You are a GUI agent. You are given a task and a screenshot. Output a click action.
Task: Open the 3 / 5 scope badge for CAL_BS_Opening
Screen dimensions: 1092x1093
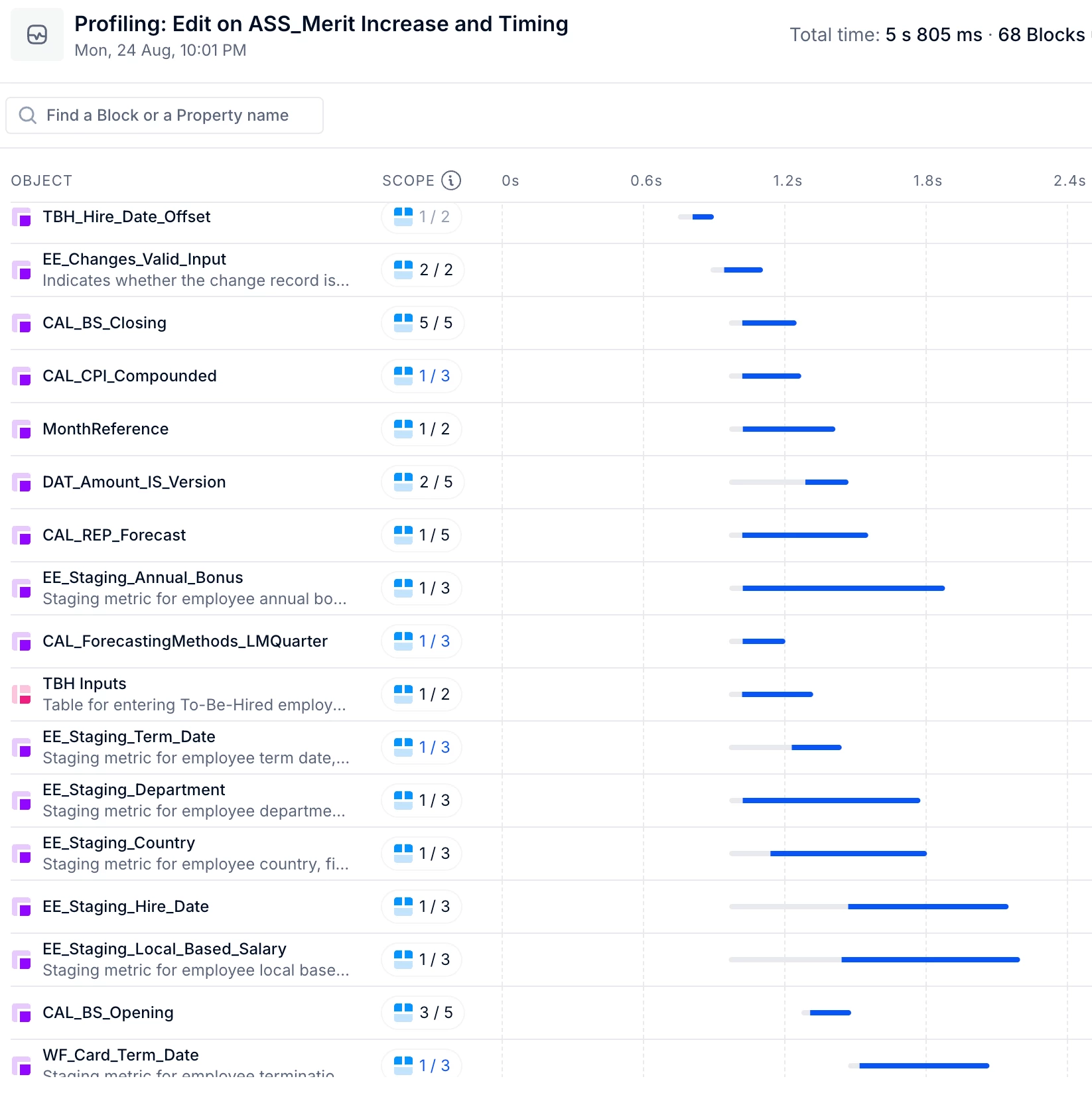423,1013
